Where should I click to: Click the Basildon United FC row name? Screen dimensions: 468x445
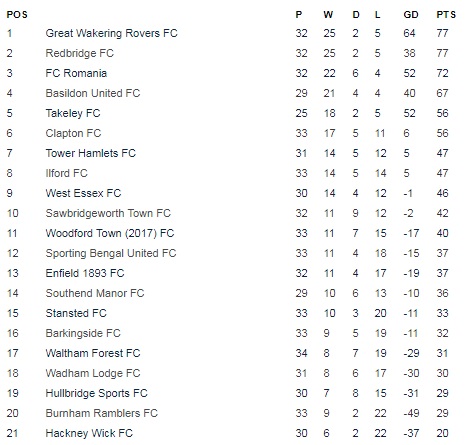click(x=93, y=93)
